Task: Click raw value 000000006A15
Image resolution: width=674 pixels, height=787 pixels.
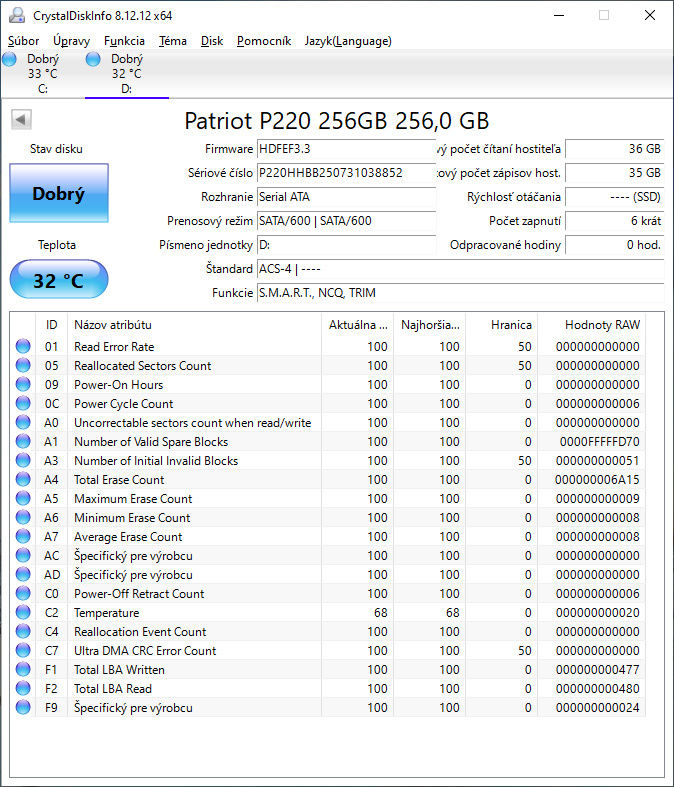Action: 597,480
